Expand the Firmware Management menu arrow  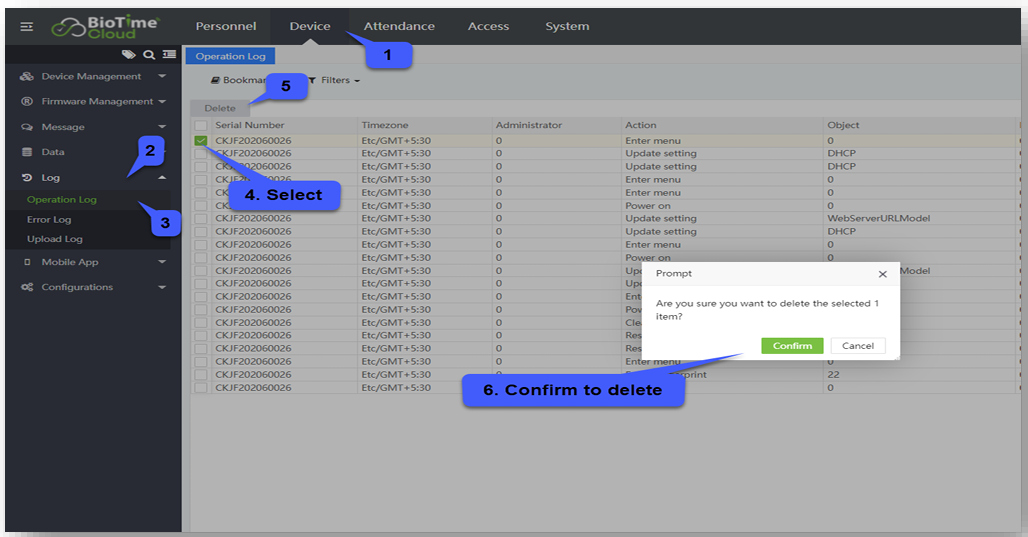pyautogui.click(x=162, y=102)
